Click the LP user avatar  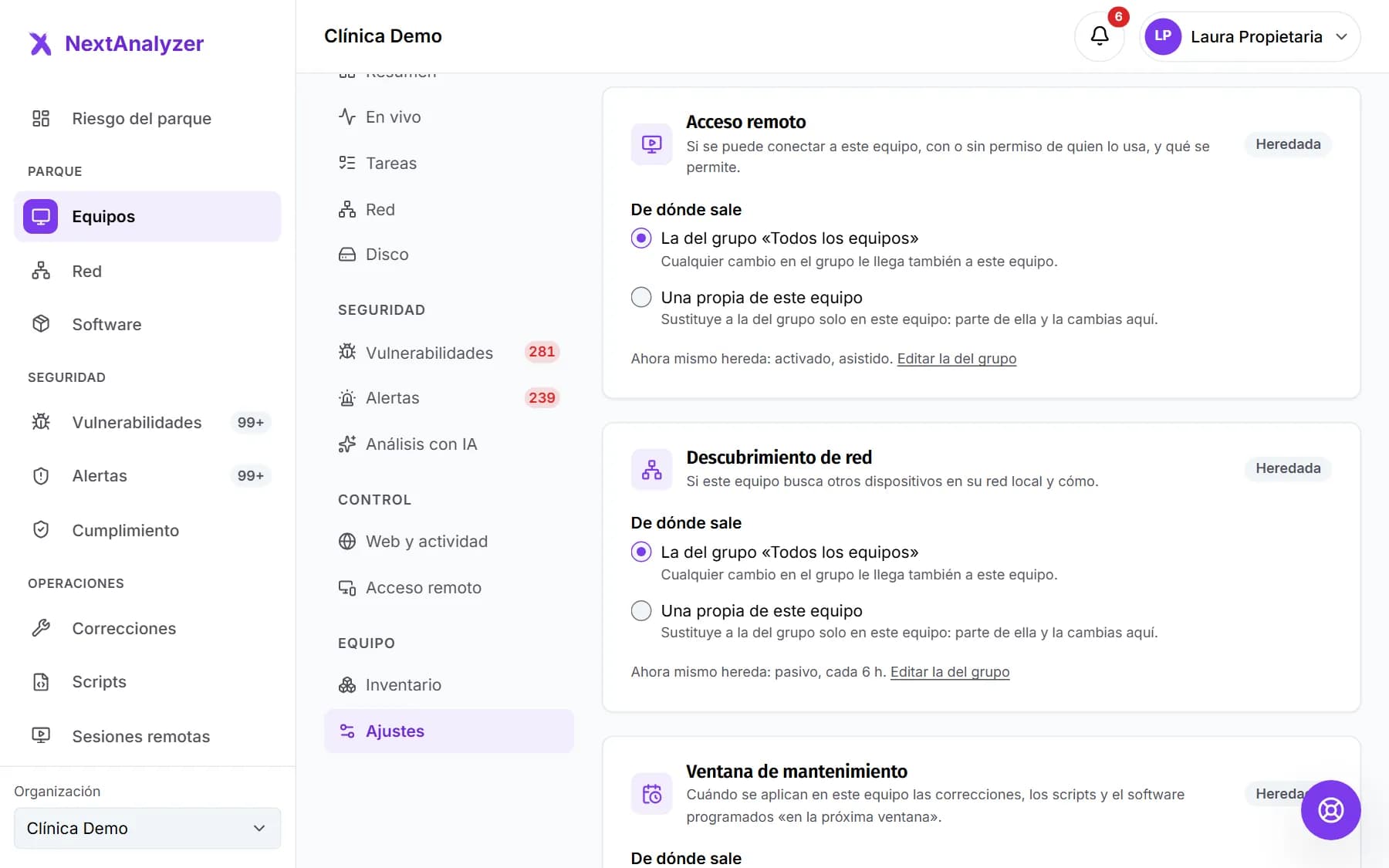1163,36
